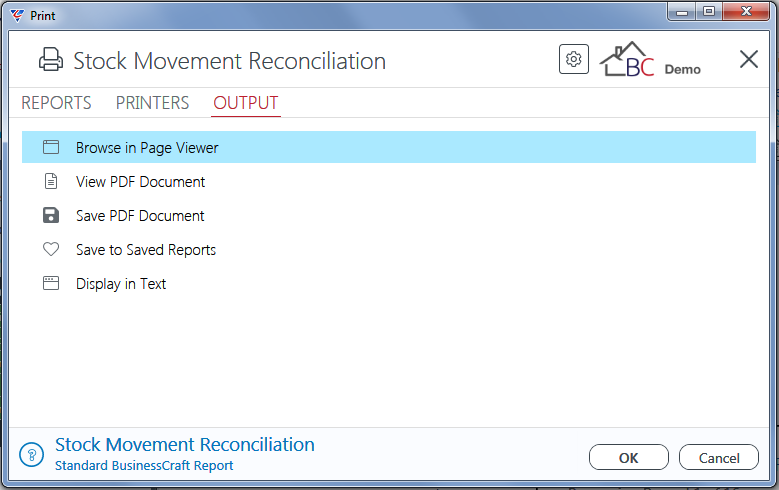Confirm with the OK button
This screenshot has height=490, width=779.
tap(629, 457)
